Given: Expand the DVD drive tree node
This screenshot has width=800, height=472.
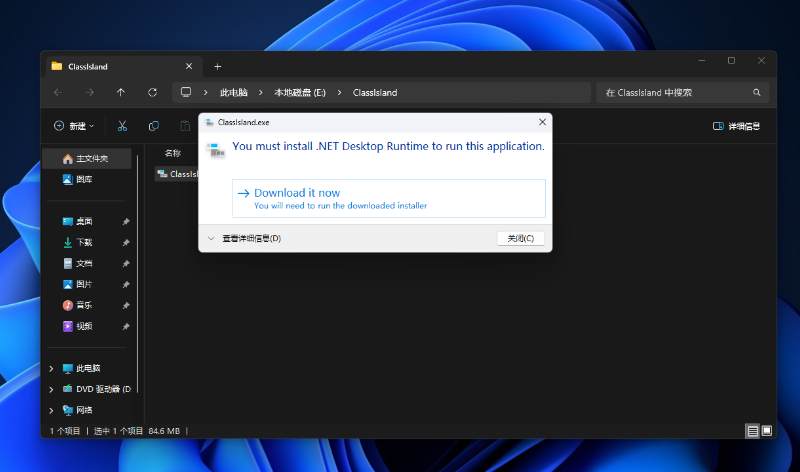Looking at the screenshot, I should click(51, 389).
